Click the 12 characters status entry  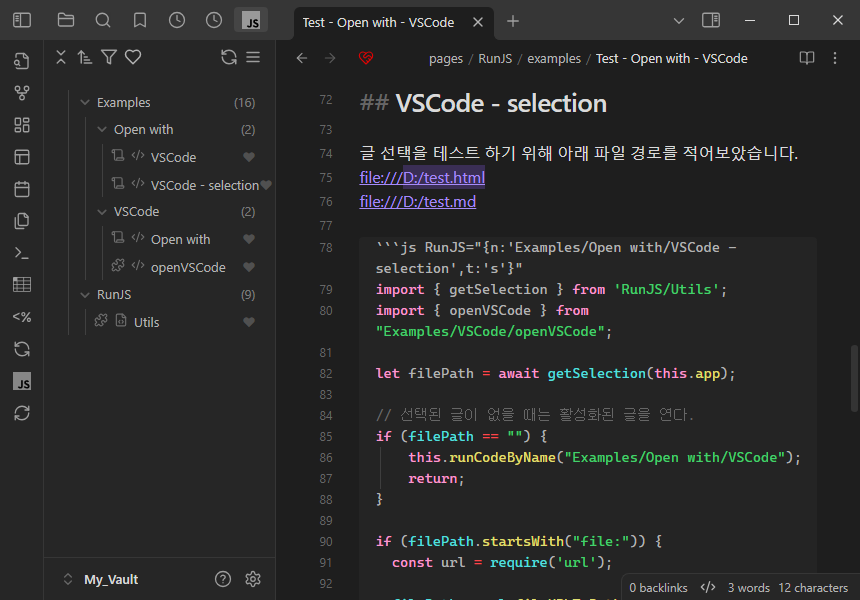click(x=813, y=588)
